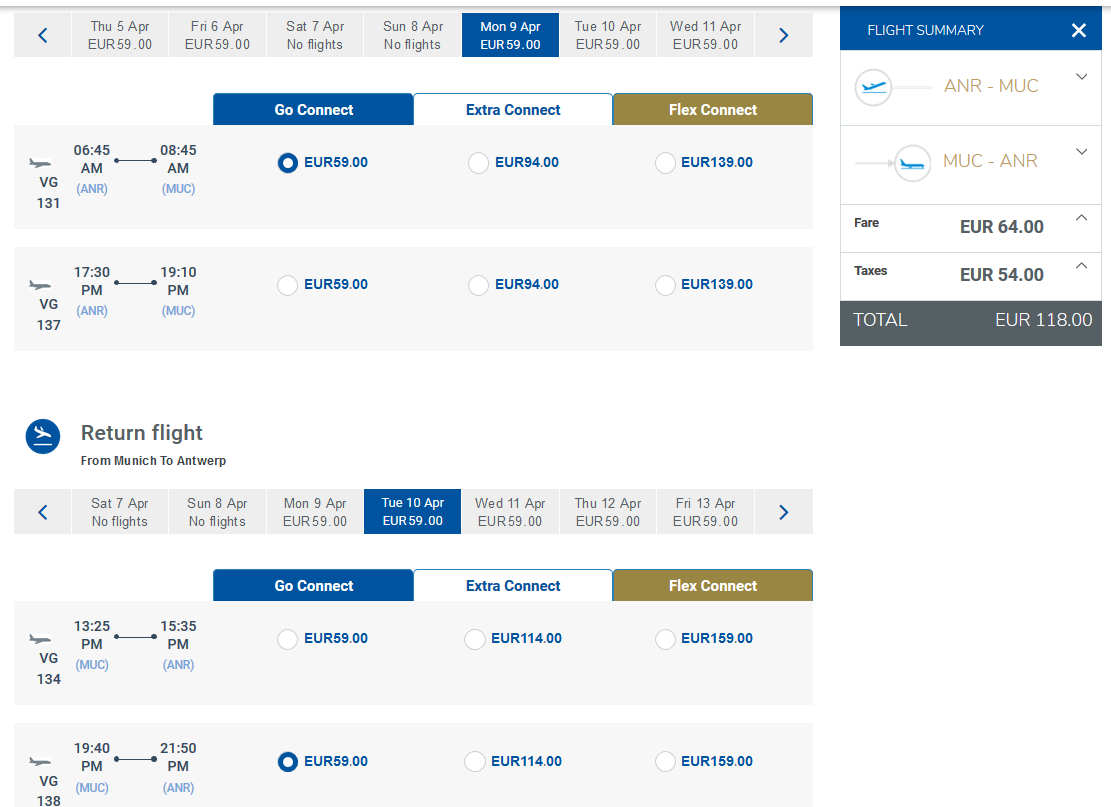1111x807 pixels.
Task: Click the return Flex Connect header
Action: click(x=713, y=586)
